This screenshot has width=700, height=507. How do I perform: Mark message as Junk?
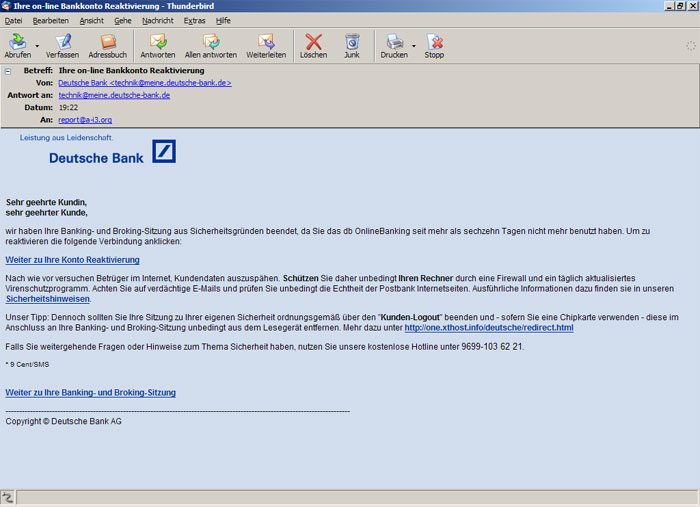tap(352, 46)
